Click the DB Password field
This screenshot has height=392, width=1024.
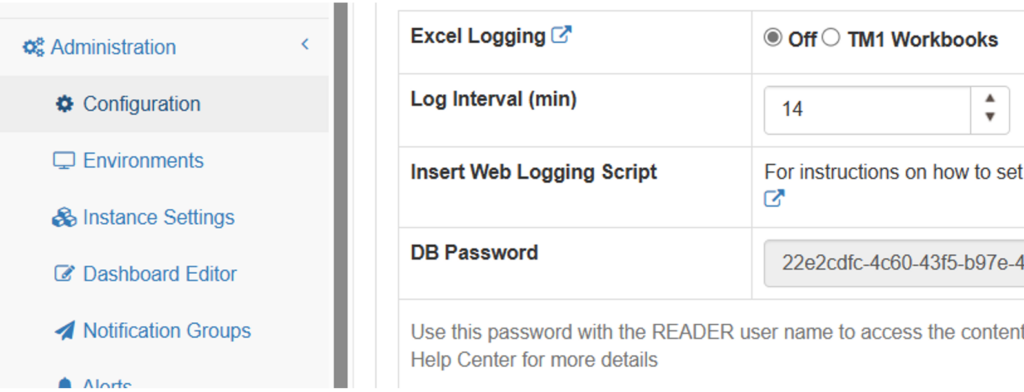(894, 263)
